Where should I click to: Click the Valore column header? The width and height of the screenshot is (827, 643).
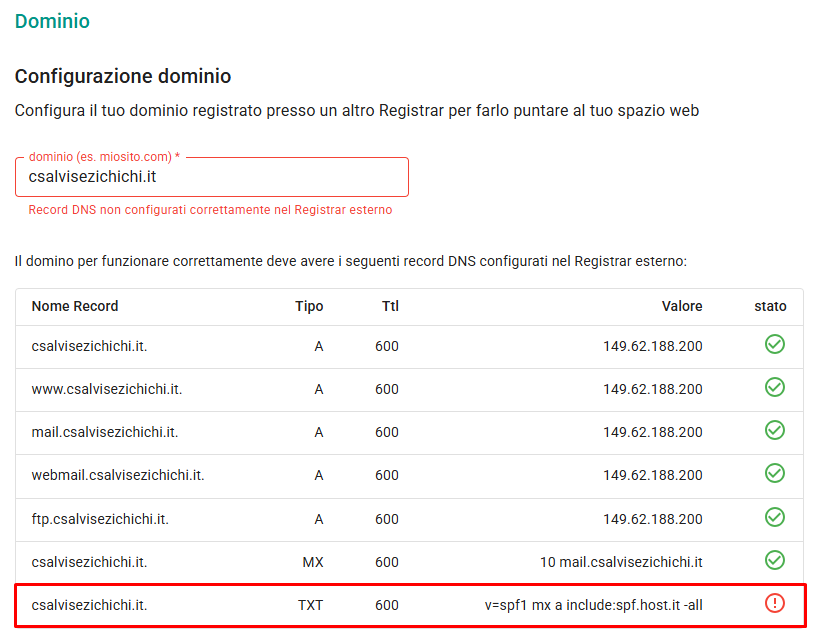682,306
